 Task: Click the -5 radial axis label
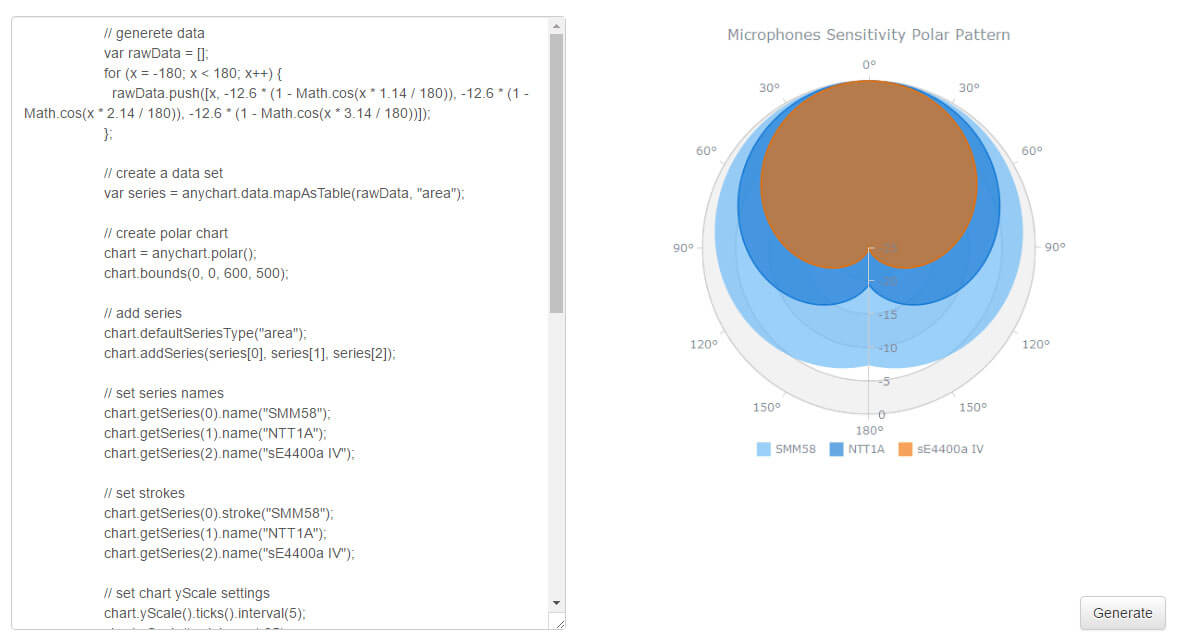coord(884,381)
